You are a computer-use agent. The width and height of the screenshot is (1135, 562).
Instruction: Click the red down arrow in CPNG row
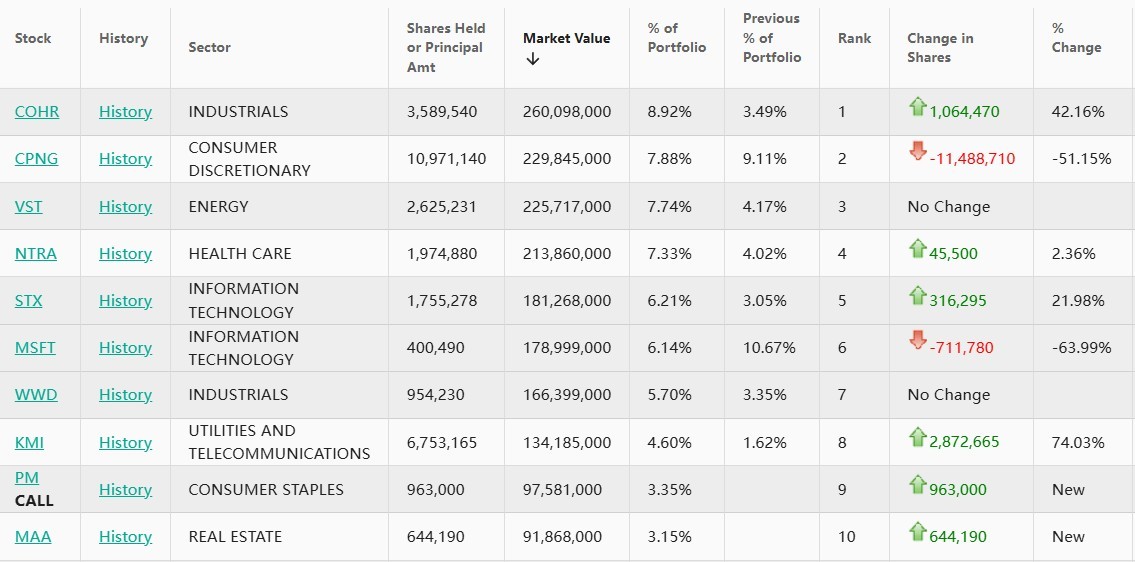tap(917, 153)
